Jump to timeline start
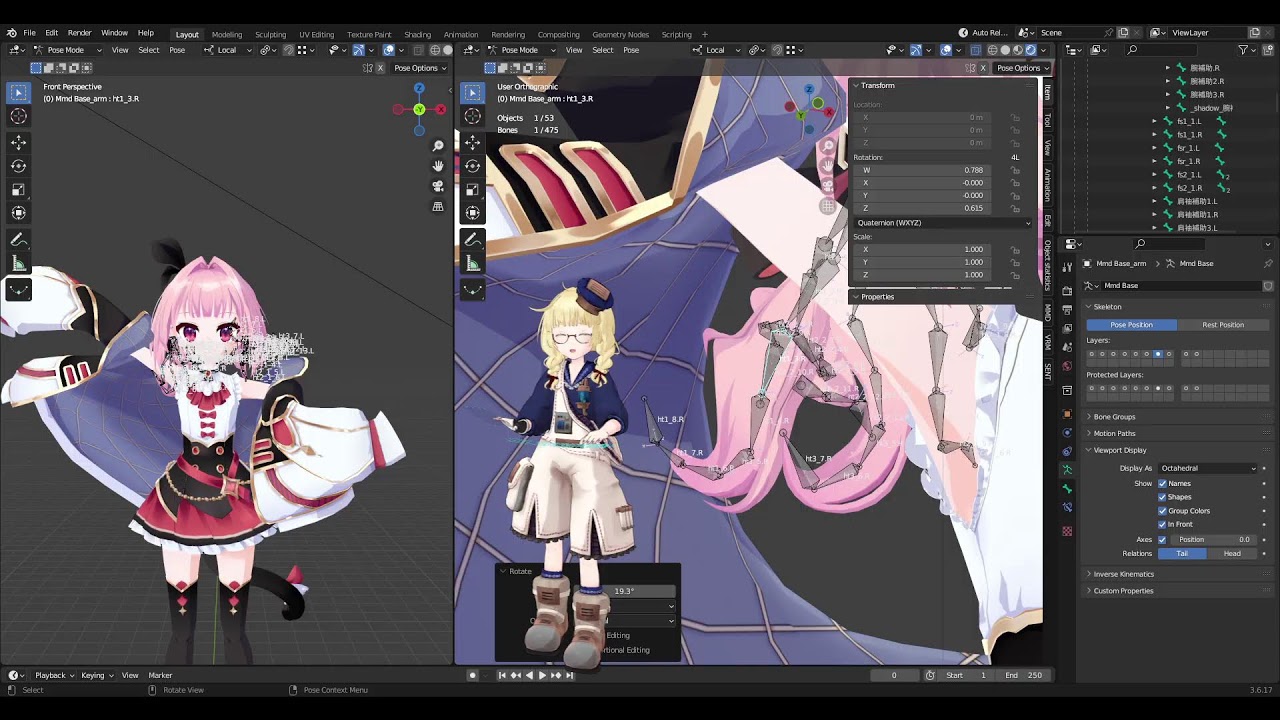Screen dimensions: 1280x720 pos(502,675)
